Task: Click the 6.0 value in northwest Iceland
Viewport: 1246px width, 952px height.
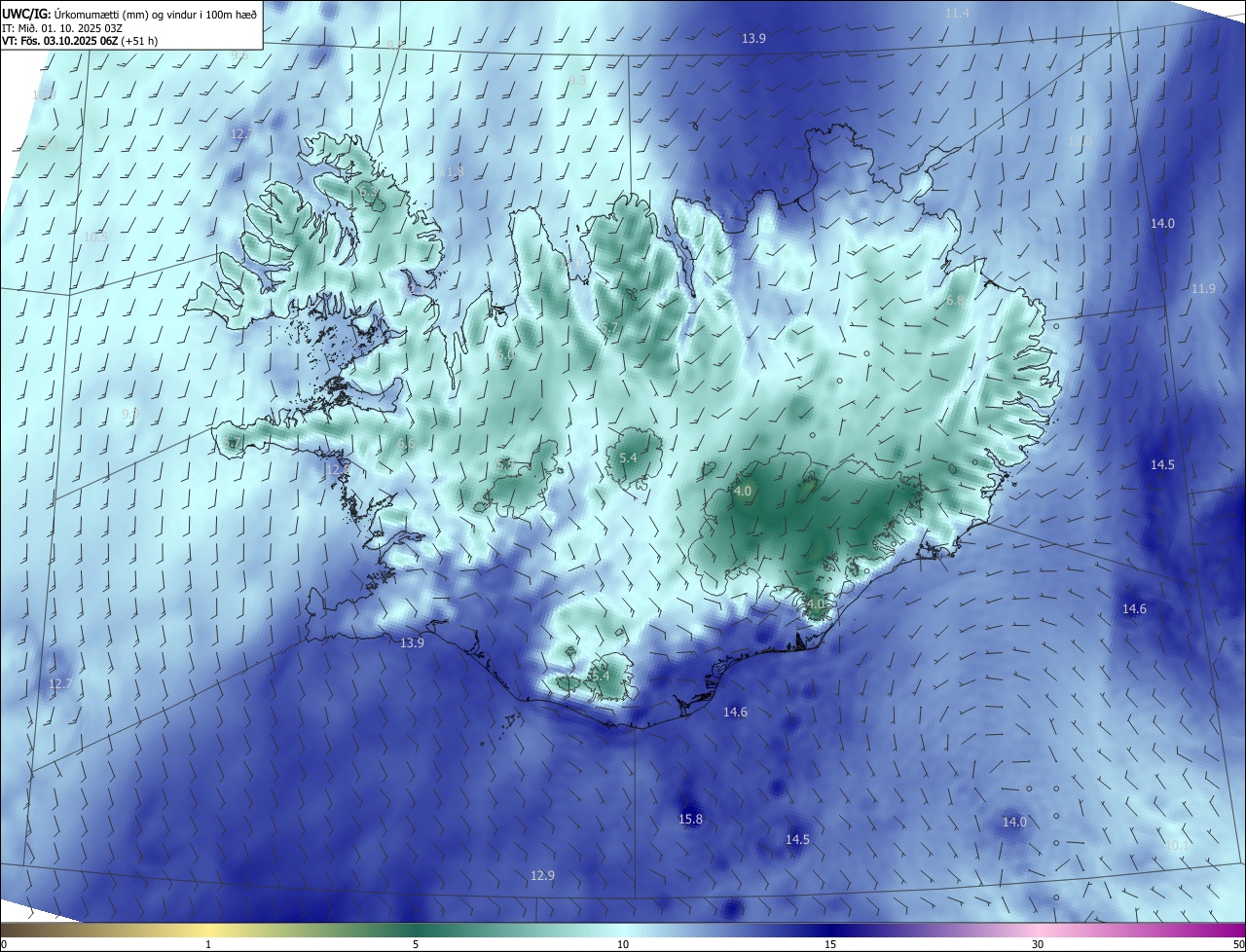Action: pos(504,356)
